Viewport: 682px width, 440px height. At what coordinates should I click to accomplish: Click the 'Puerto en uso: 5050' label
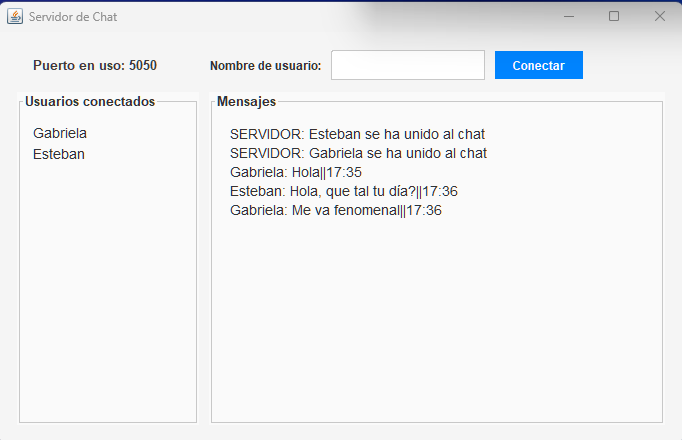(x=95, y=66)
